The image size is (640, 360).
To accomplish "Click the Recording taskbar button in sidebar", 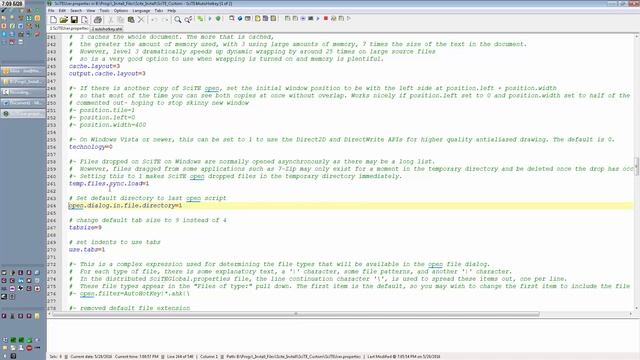I will [x=23, y=92].
